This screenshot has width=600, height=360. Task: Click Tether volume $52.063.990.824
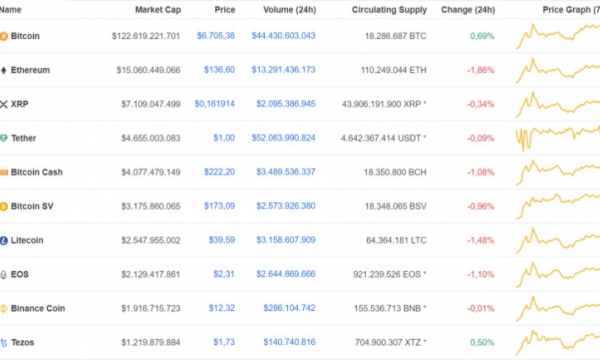[284, 138]
